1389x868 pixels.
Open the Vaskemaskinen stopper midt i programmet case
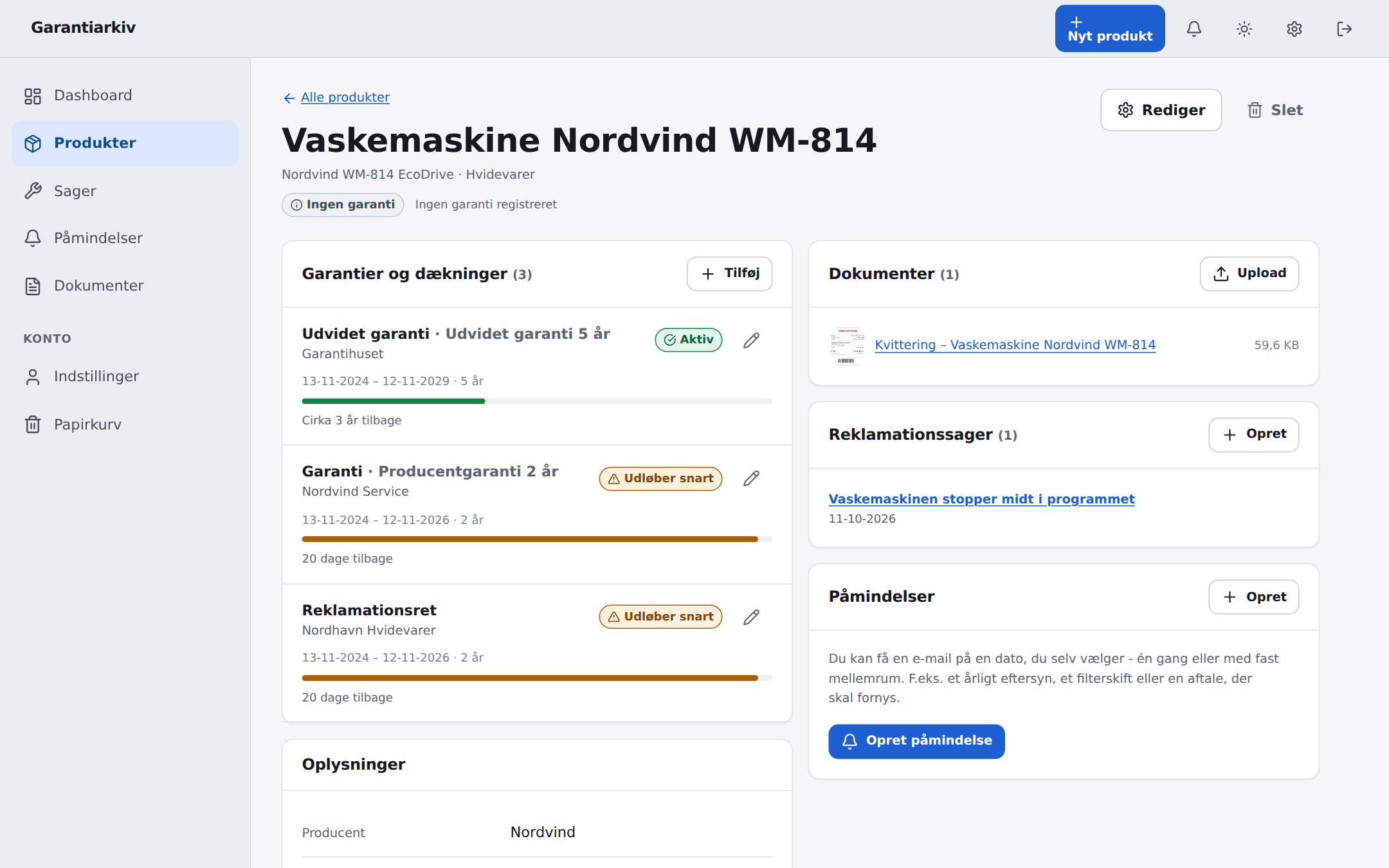pyautogui.click(x=981, y=499)
